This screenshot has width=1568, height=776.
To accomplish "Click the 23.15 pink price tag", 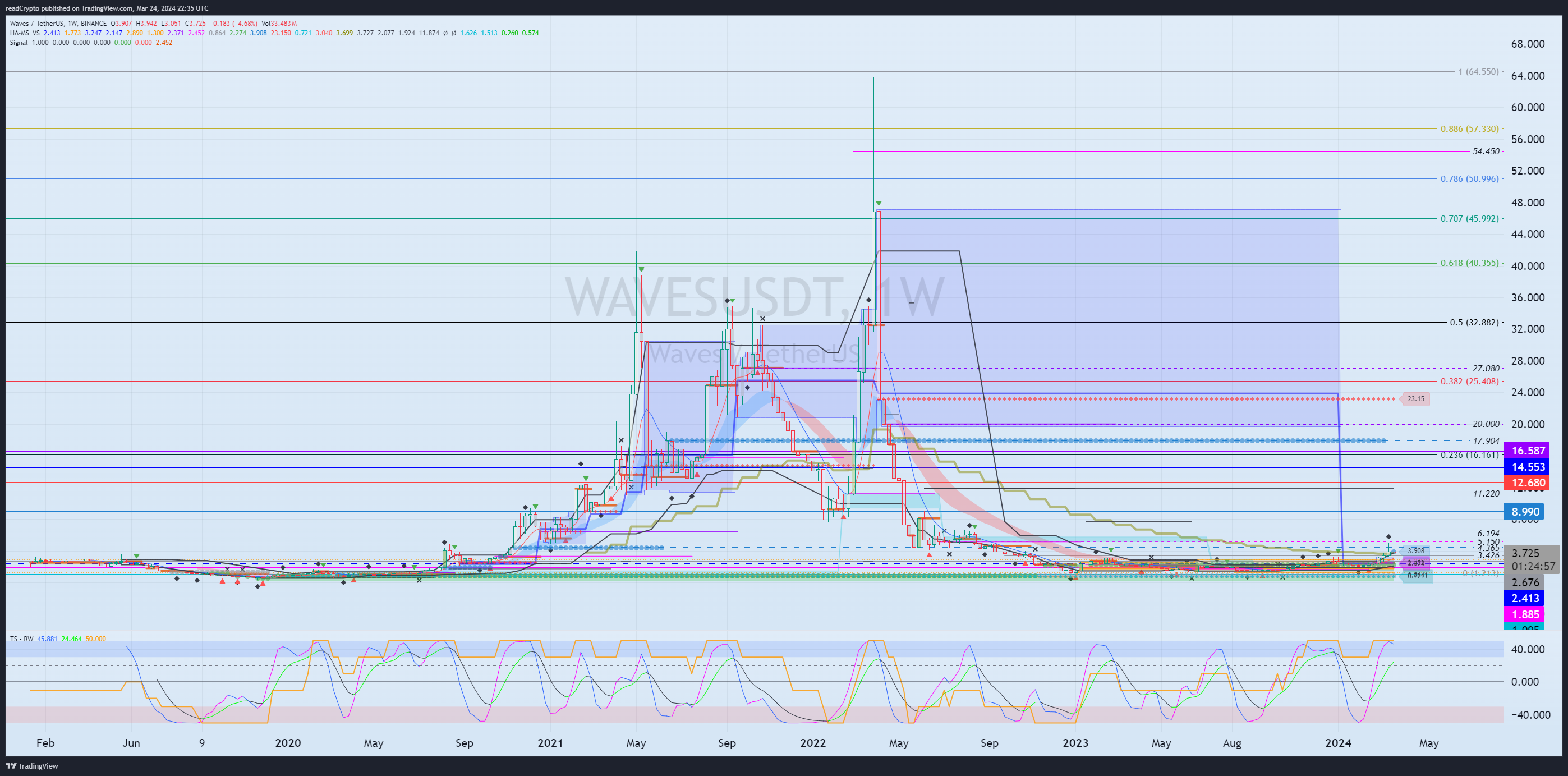I will 1415,400.
